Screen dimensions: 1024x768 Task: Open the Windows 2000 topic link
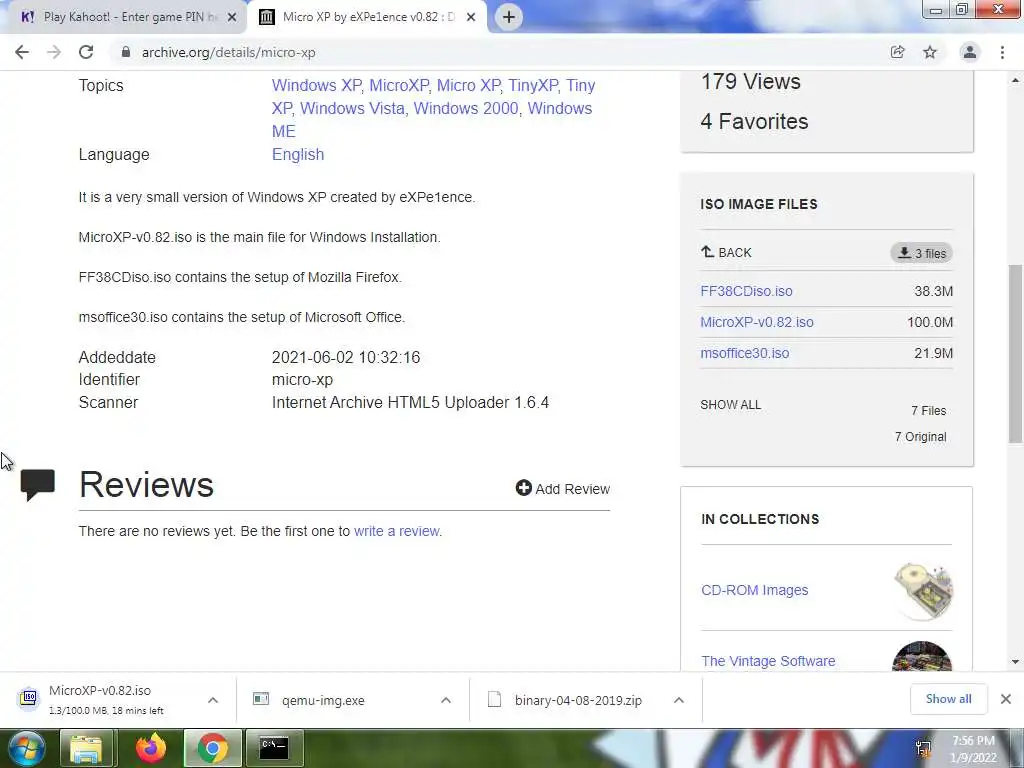466,108
